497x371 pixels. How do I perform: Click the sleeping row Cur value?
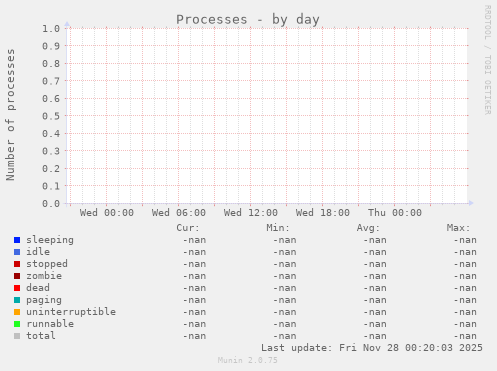click(194, 240)
